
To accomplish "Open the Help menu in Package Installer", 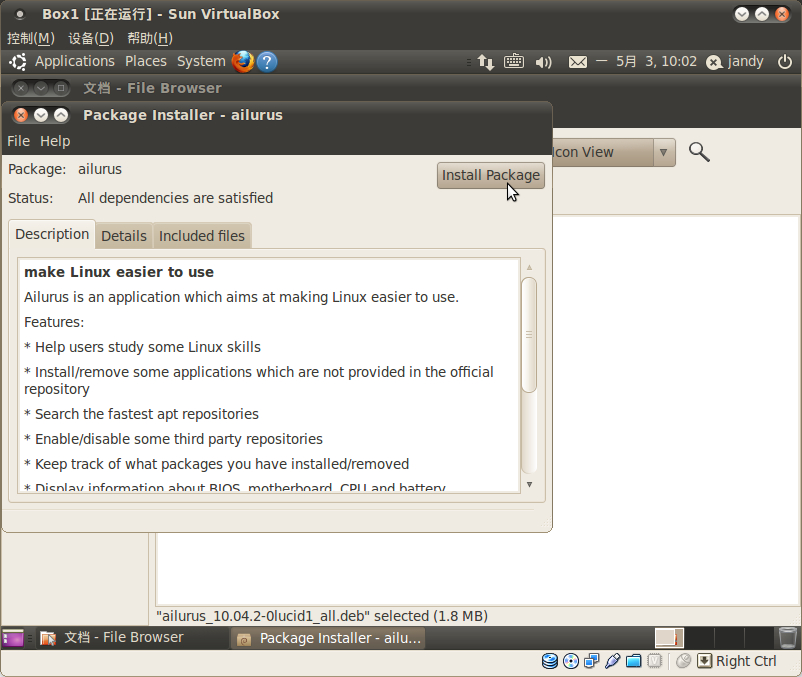I will [55, 141].
